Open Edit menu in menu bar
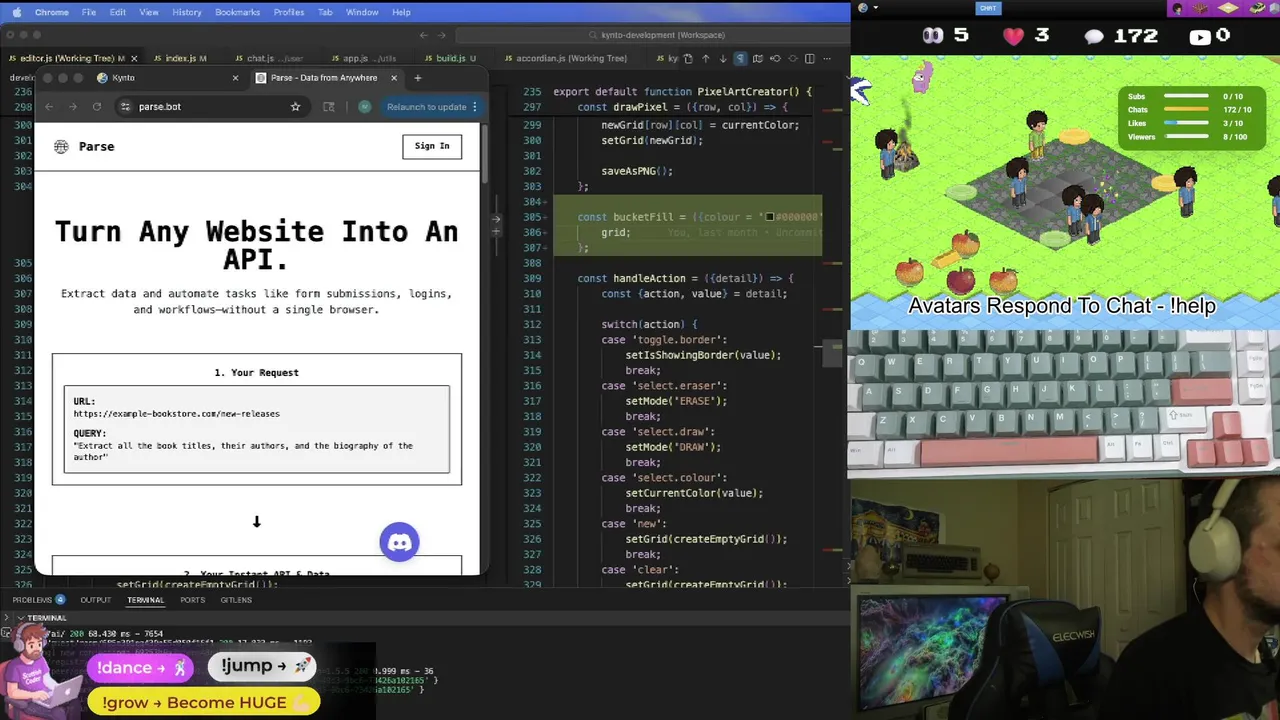 pos(118,12)
